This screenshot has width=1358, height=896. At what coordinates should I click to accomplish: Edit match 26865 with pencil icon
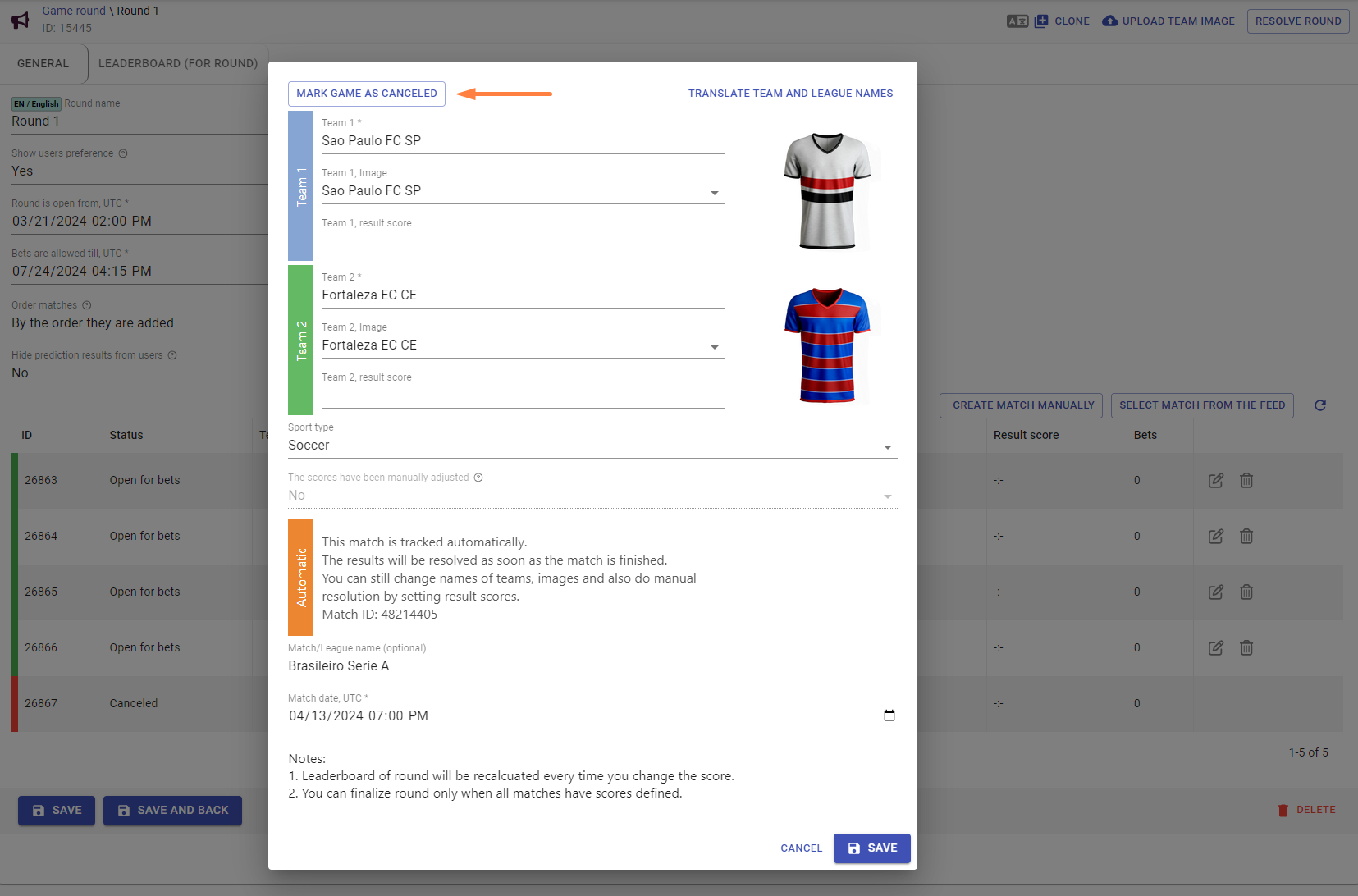click(x=1216, y=592)
